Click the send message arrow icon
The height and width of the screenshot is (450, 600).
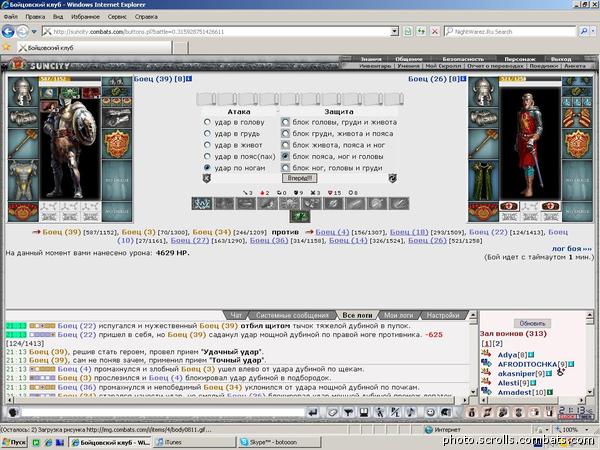313,412
